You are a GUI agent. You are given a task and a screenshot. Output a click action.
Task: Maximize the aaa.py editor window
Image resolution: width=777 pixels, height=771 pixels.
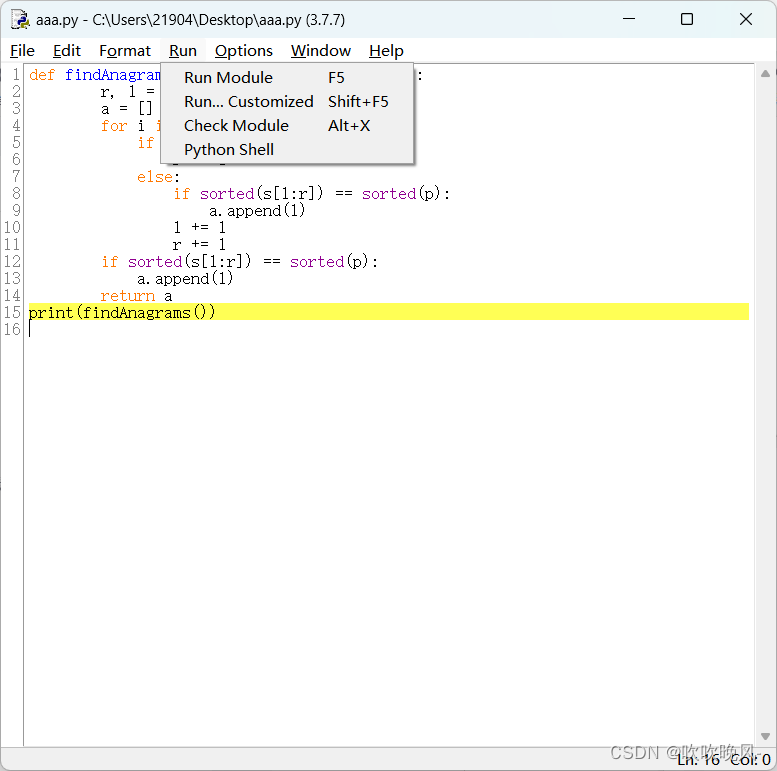coord(687,19)
